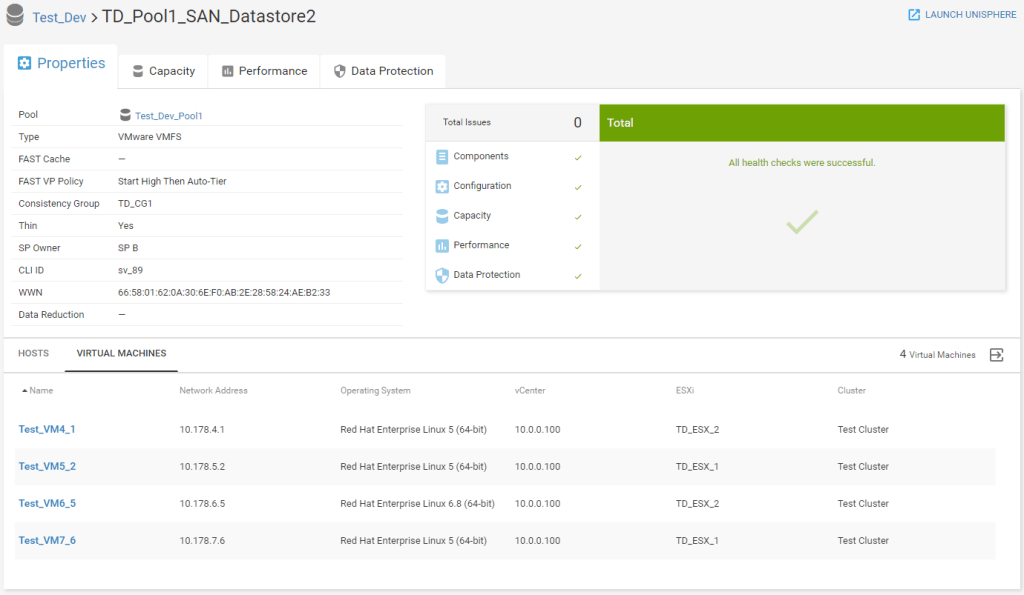Switch to the Hosts sub-tab

click(33, 354)
